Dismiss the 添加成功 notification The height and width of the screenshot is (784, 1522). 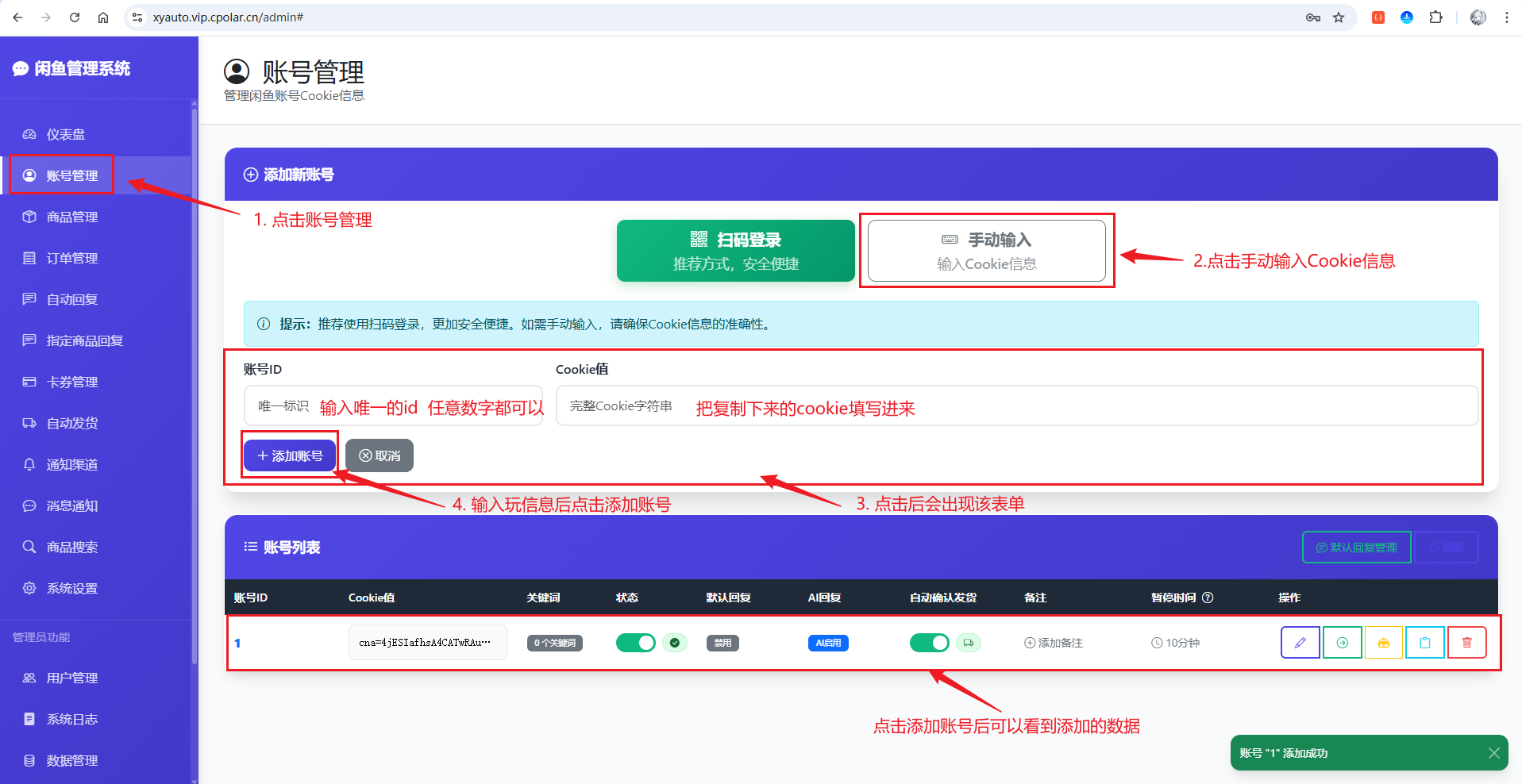point(1493,753)
